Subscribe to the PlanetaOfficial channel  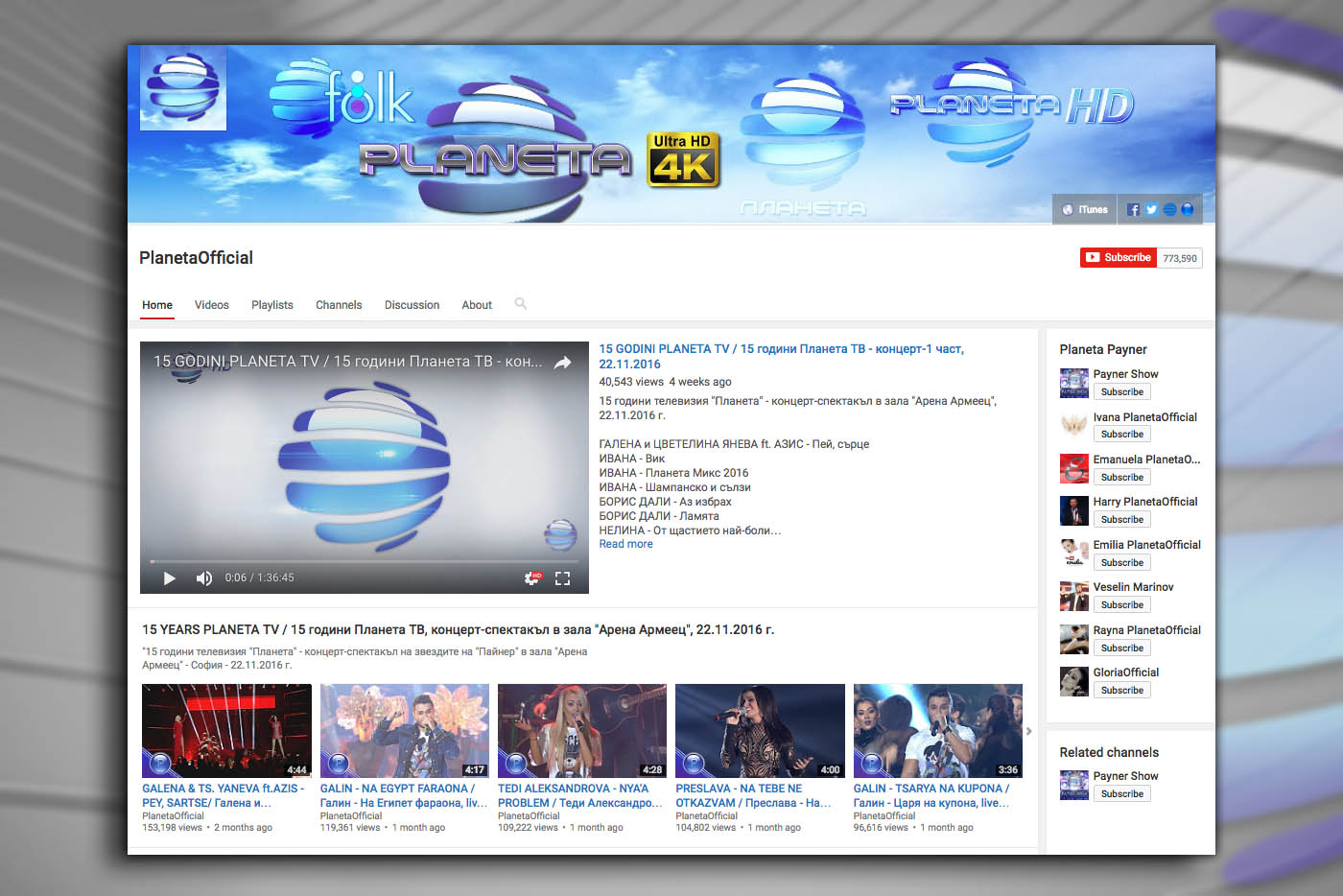pyautogui.click(x=1119, y=258)
